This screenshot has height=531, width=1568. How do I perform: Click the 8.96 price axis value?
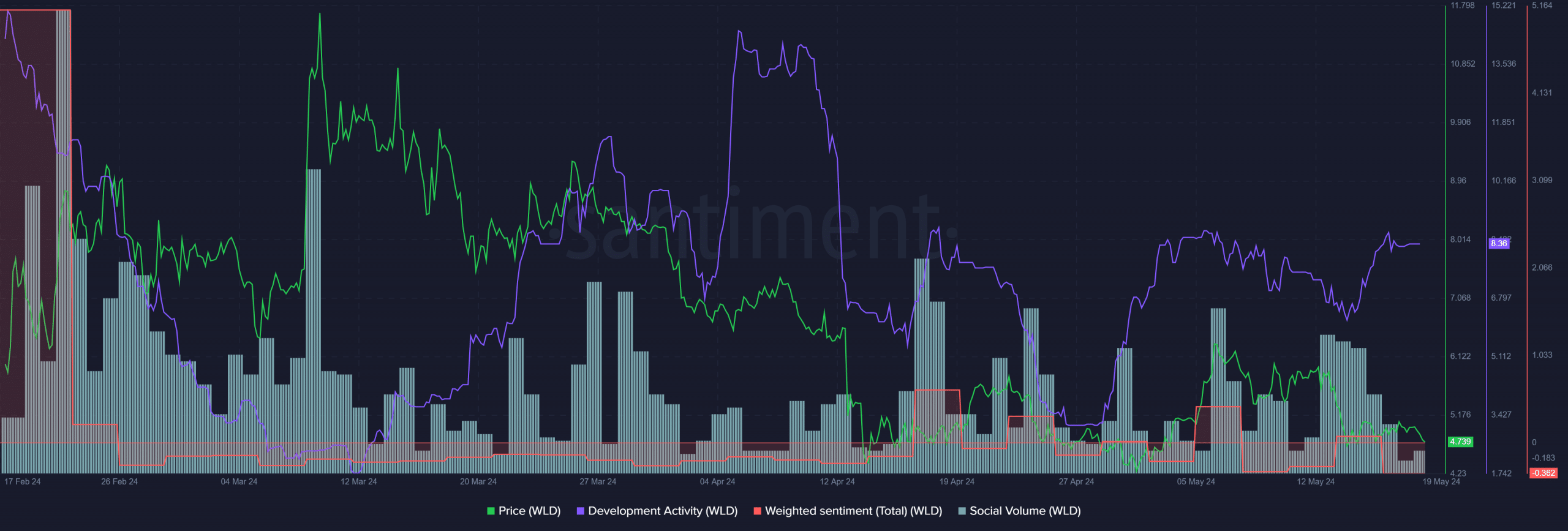click(1458, 181)
